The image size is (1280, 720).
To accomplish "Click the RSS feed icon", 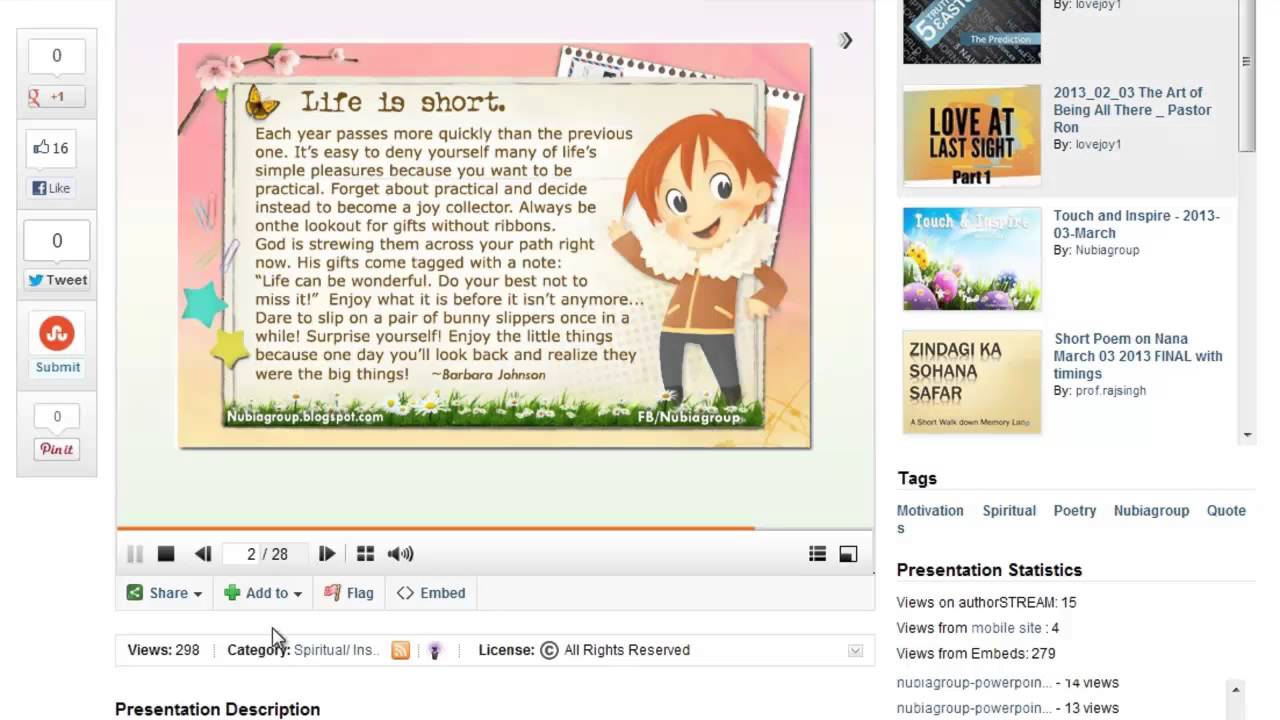I will click(x=400, y=650).
